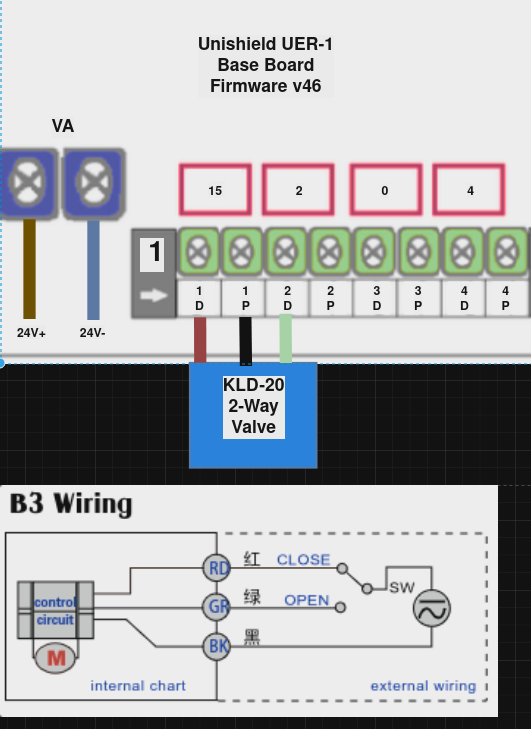Select the pink box labeled 2

(299, 190)
